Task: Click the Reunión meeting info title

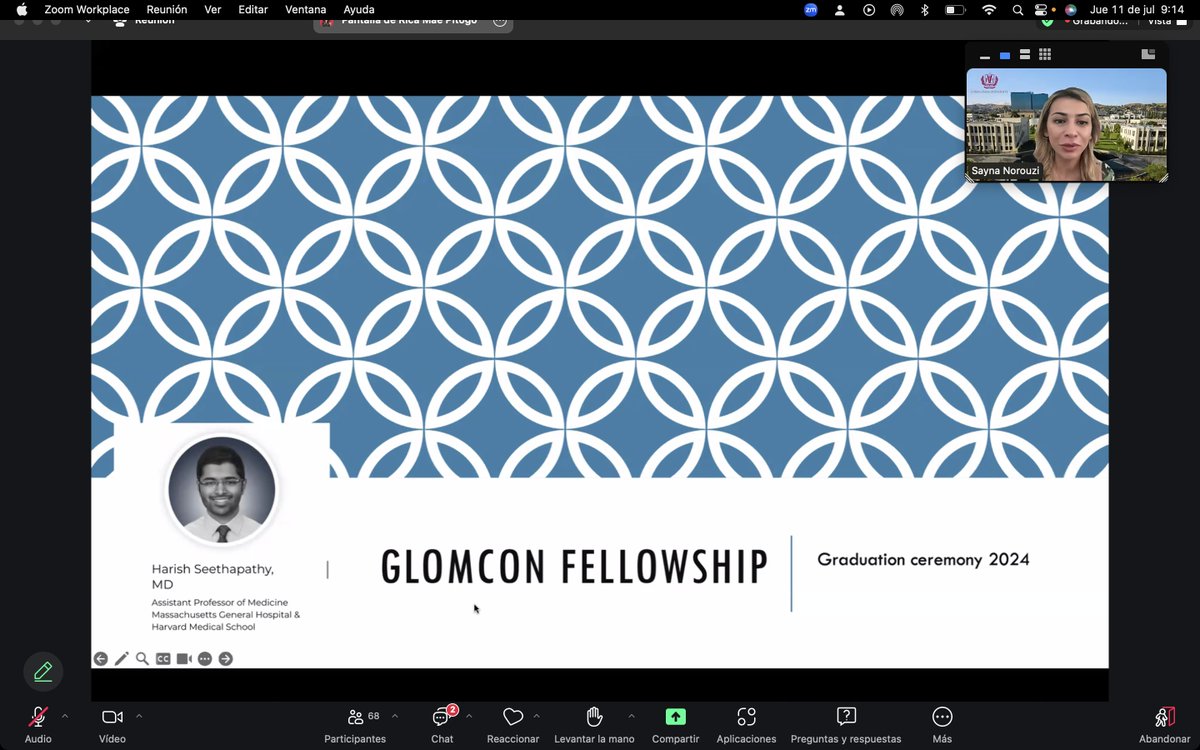Action: point(155,21)
